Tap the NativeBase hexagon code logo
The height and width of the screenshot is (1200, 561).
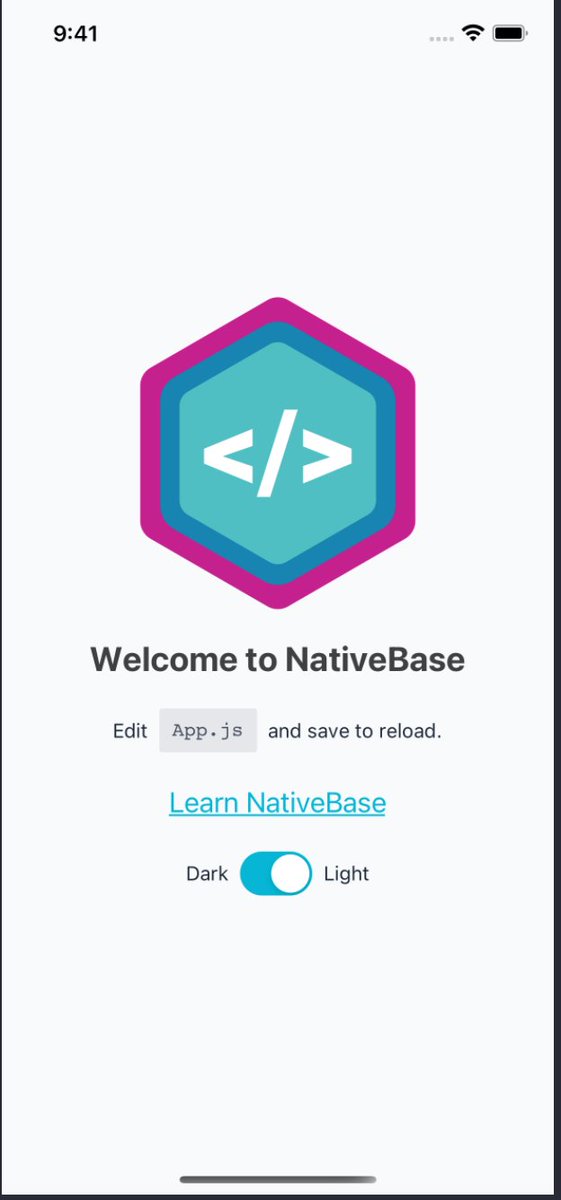tap(278, 453)
